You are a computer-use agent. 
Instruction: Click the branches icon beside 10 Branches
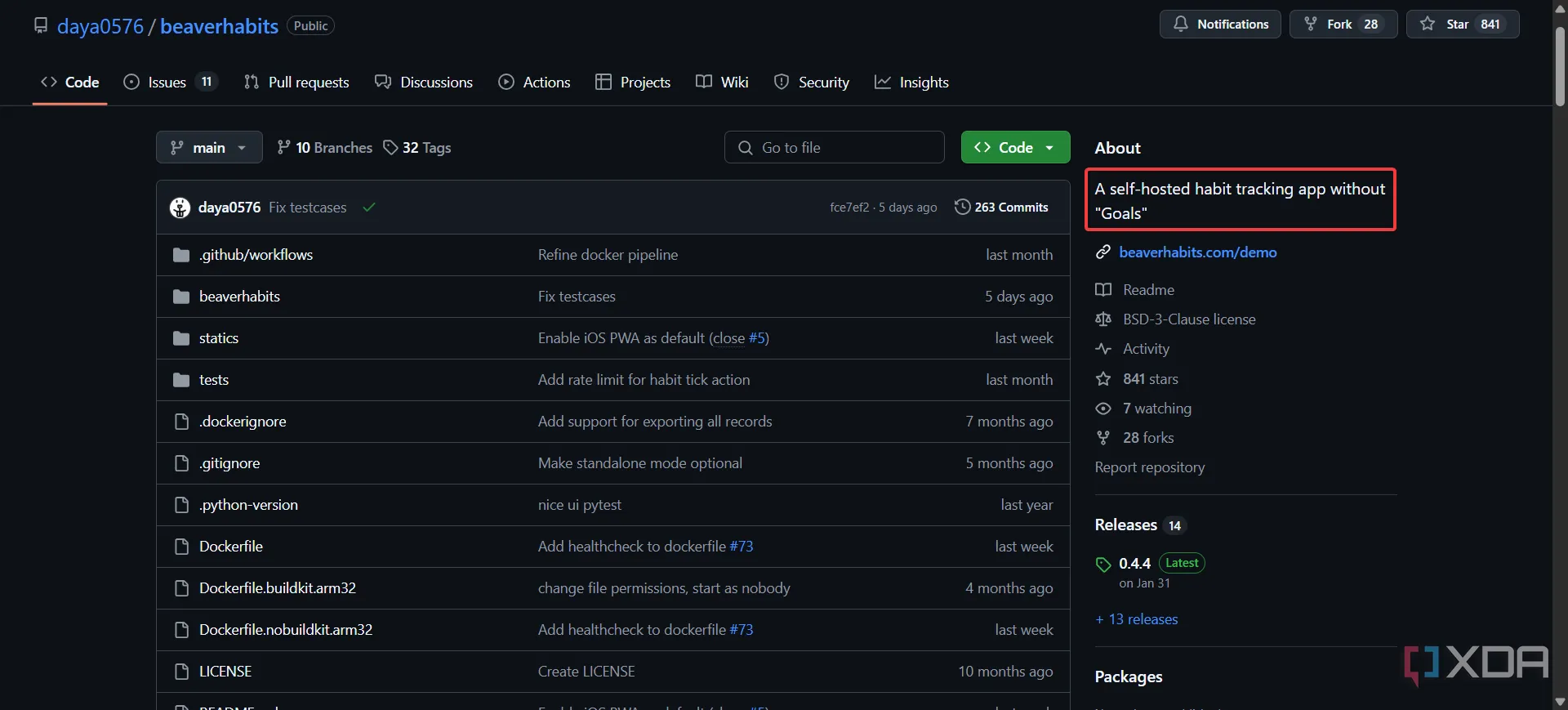(x=283, y=148)
